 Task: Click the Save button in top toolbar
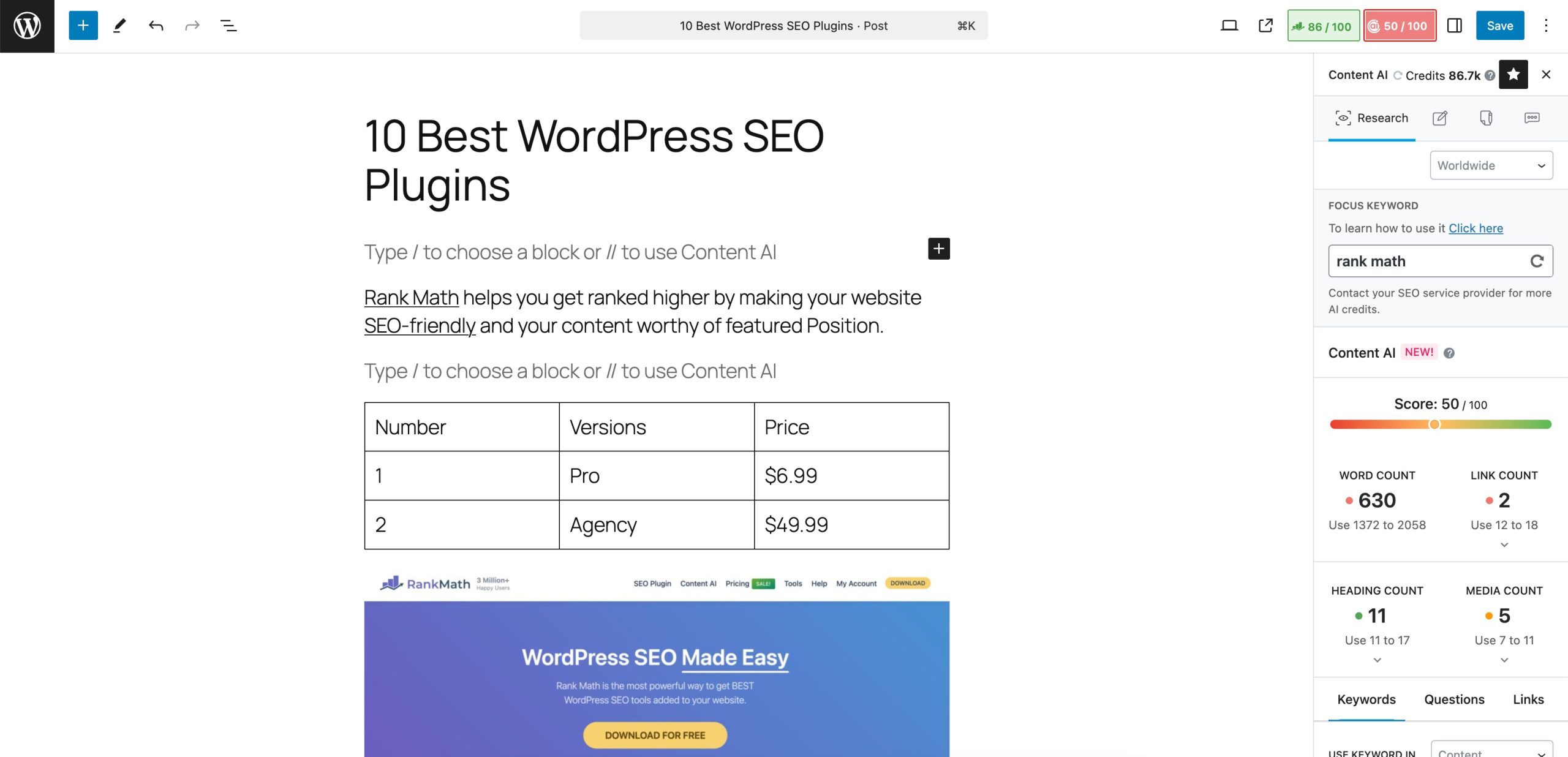tap(1500, 25)
